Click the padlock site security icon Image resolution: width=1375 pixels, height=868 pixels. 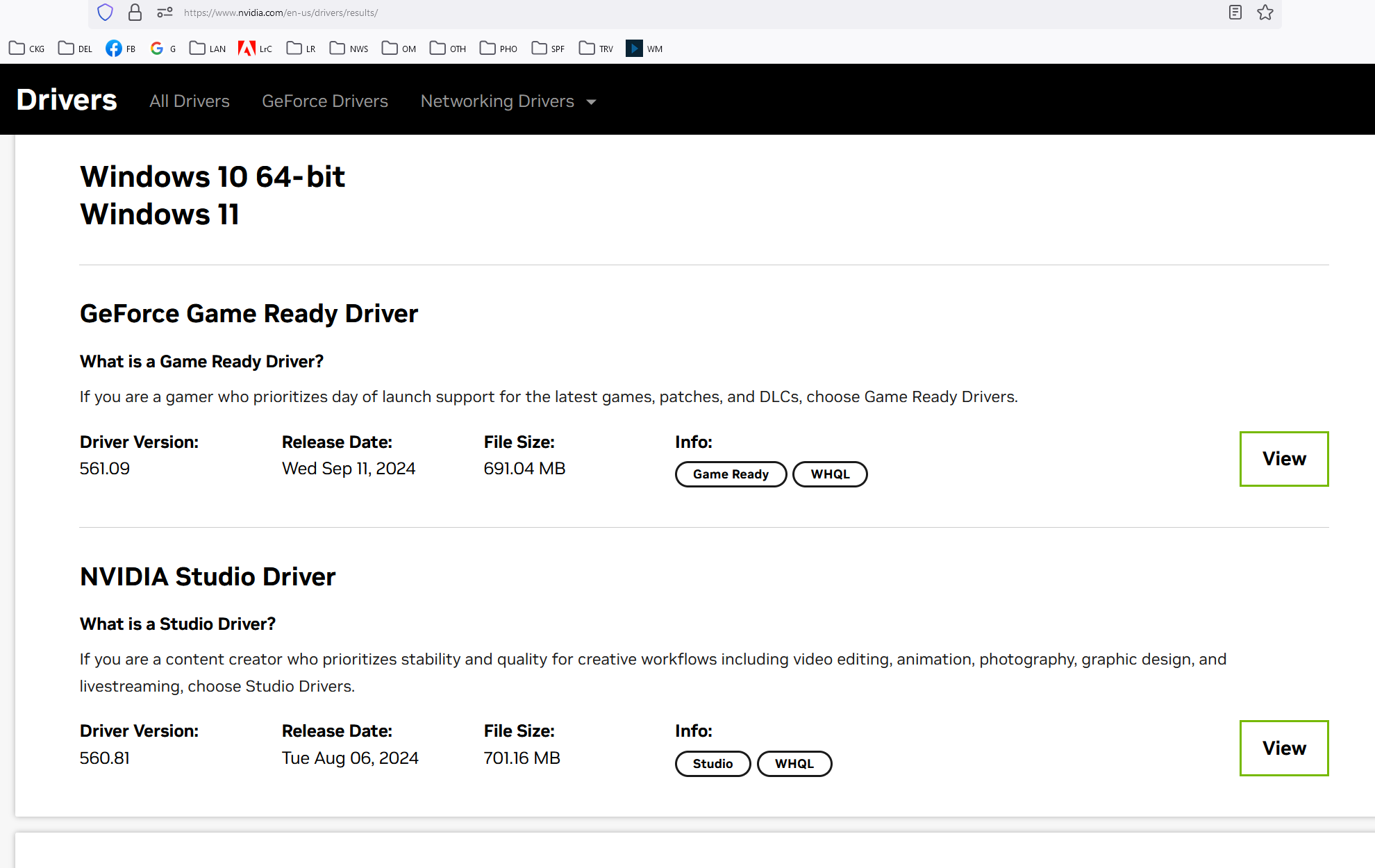pos(135,12)
